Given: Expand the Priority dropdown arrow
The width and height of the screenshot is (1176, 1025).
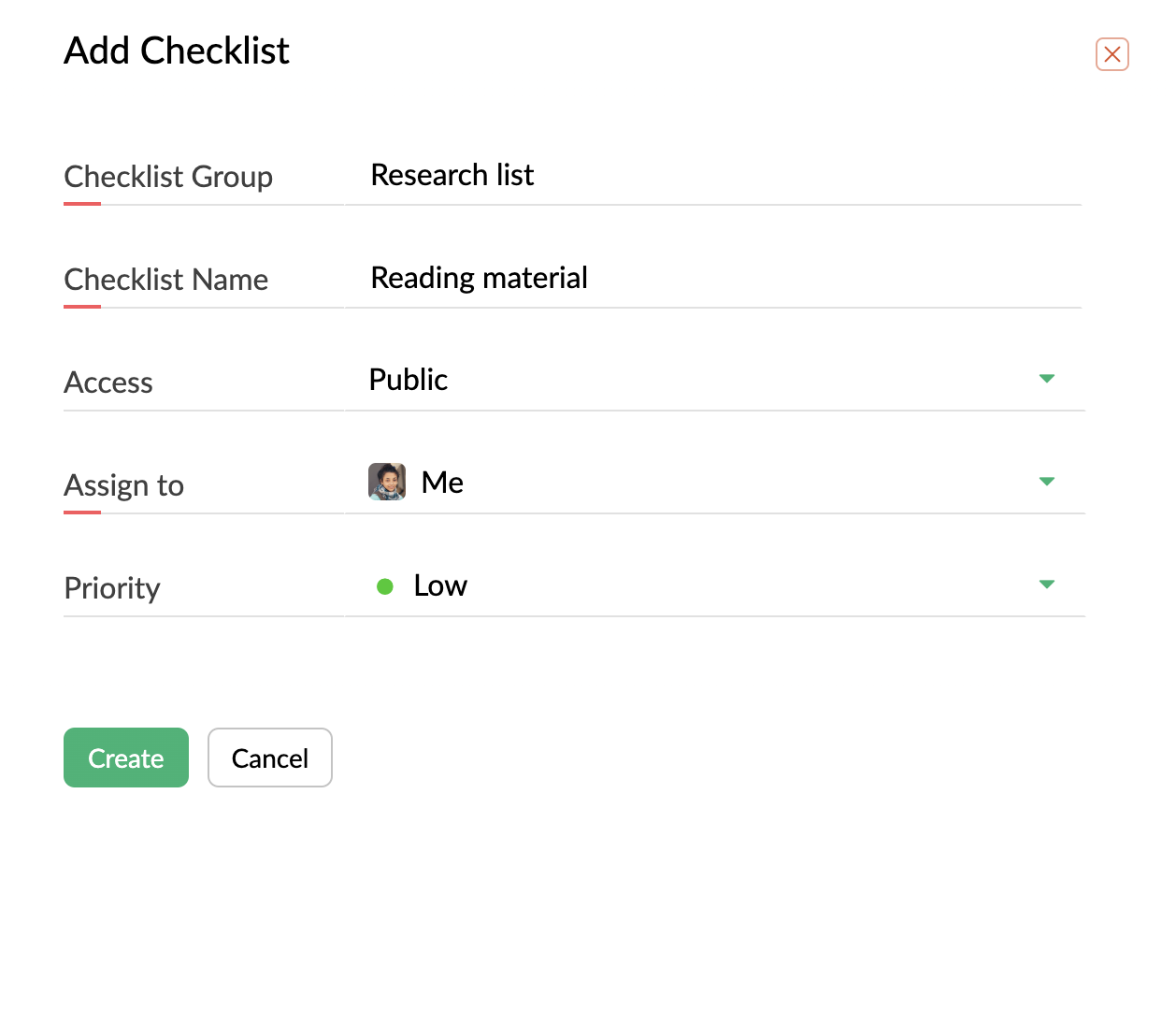Looking at the screenshot, I should coord(1046,585).
